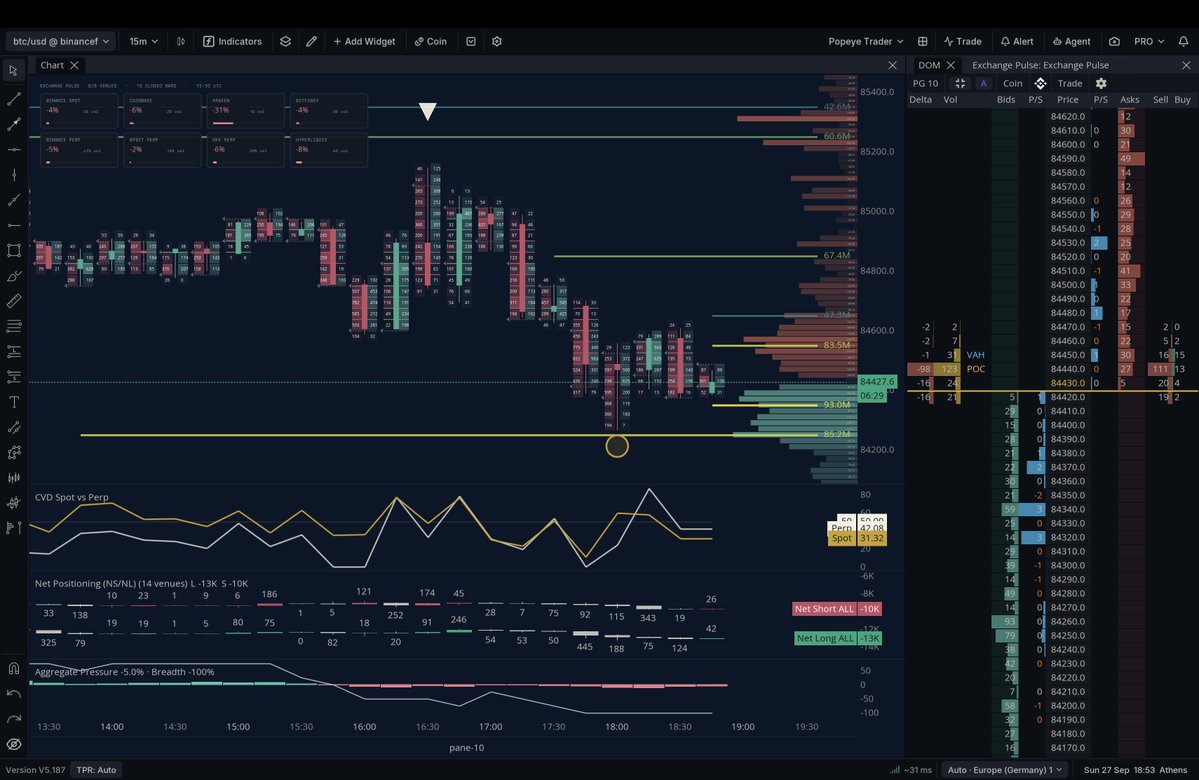Activate the brush drawing tool
The height and width of the screenshot is (780, 1199).
click(14, 276)
